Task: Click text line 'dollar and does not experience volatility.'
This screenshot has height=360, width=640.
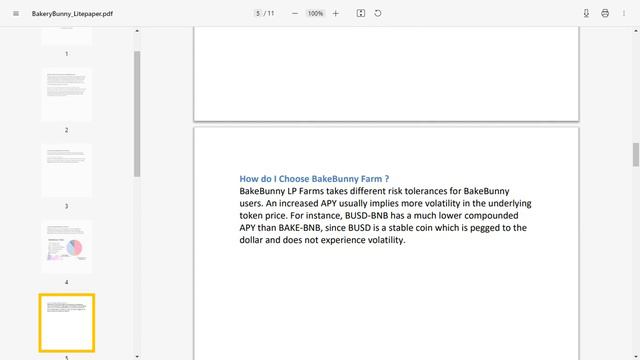Action: pos(322,240)
